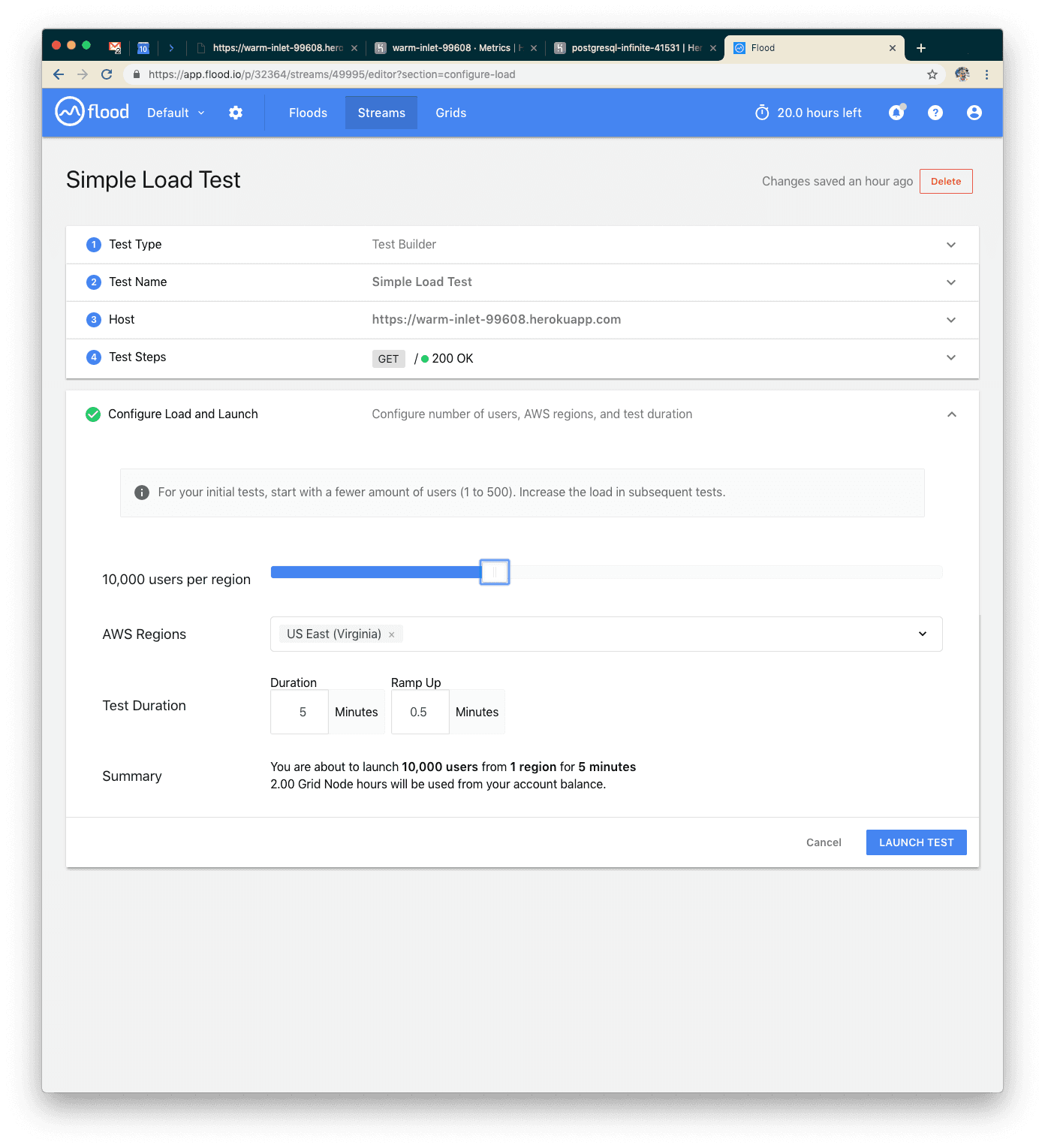Reload the page in browser
Screen dimensions: 1045x1148
[107, 74]
